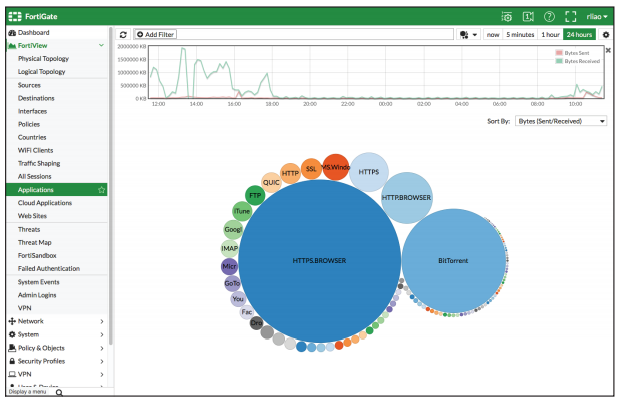Viewport: 619px width, 402px height.
Task: Open All Sessions view
Action: pyautogui.click(x=34, y=176)
